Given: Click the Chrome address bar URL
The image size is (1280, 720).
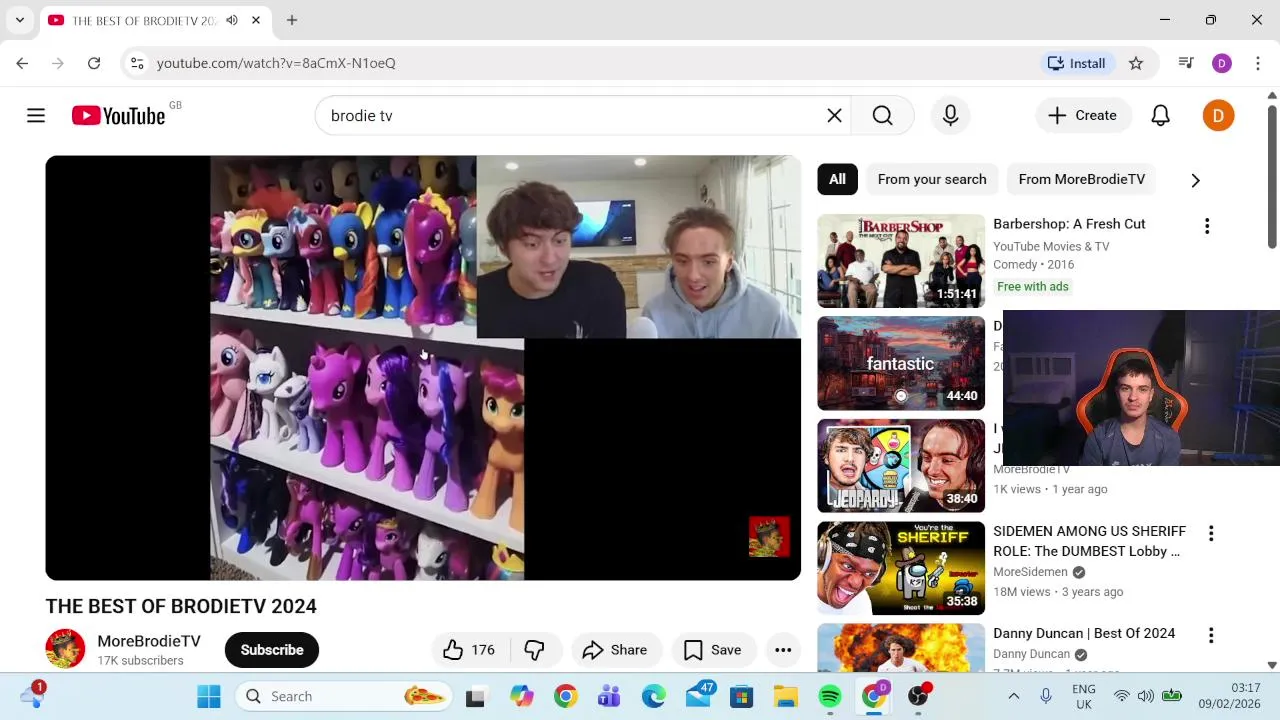Looking at the screenshot, I should 276,63.
